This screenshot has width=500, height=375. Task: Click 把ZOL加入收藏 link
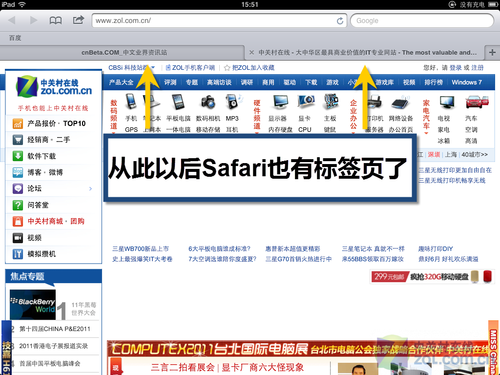click(x=253, y=68)
